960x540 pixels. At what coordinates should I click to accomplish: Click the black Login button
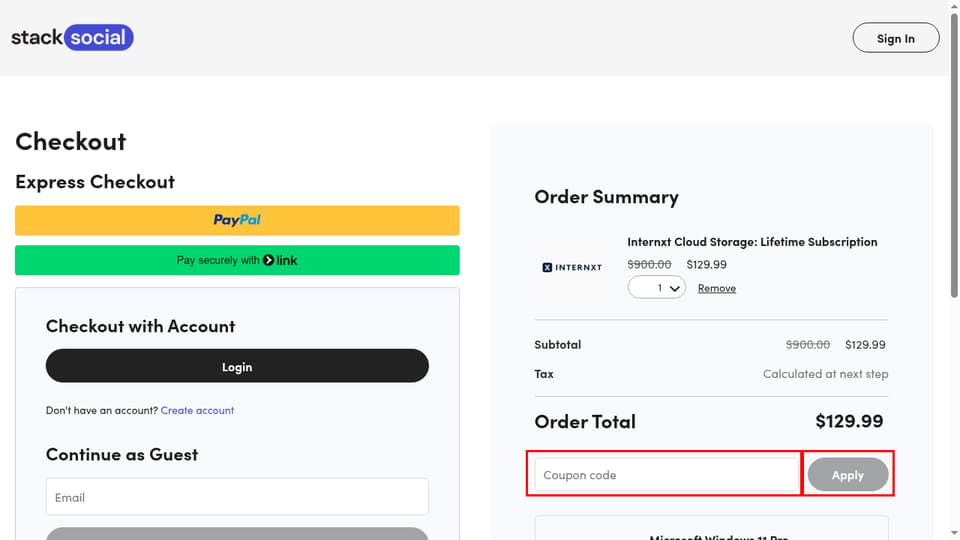coord(237,366)
